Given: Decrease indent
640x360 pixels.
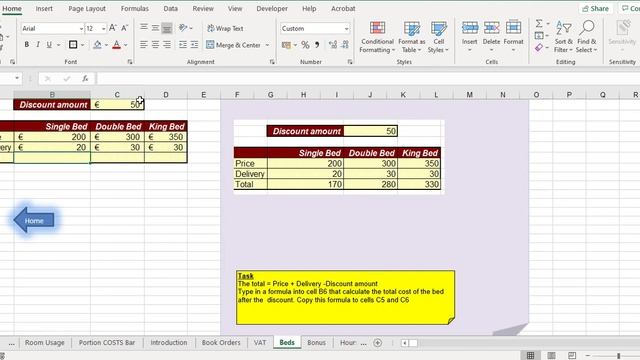Looking at the screenshot, I should click(x=183, y=44).
